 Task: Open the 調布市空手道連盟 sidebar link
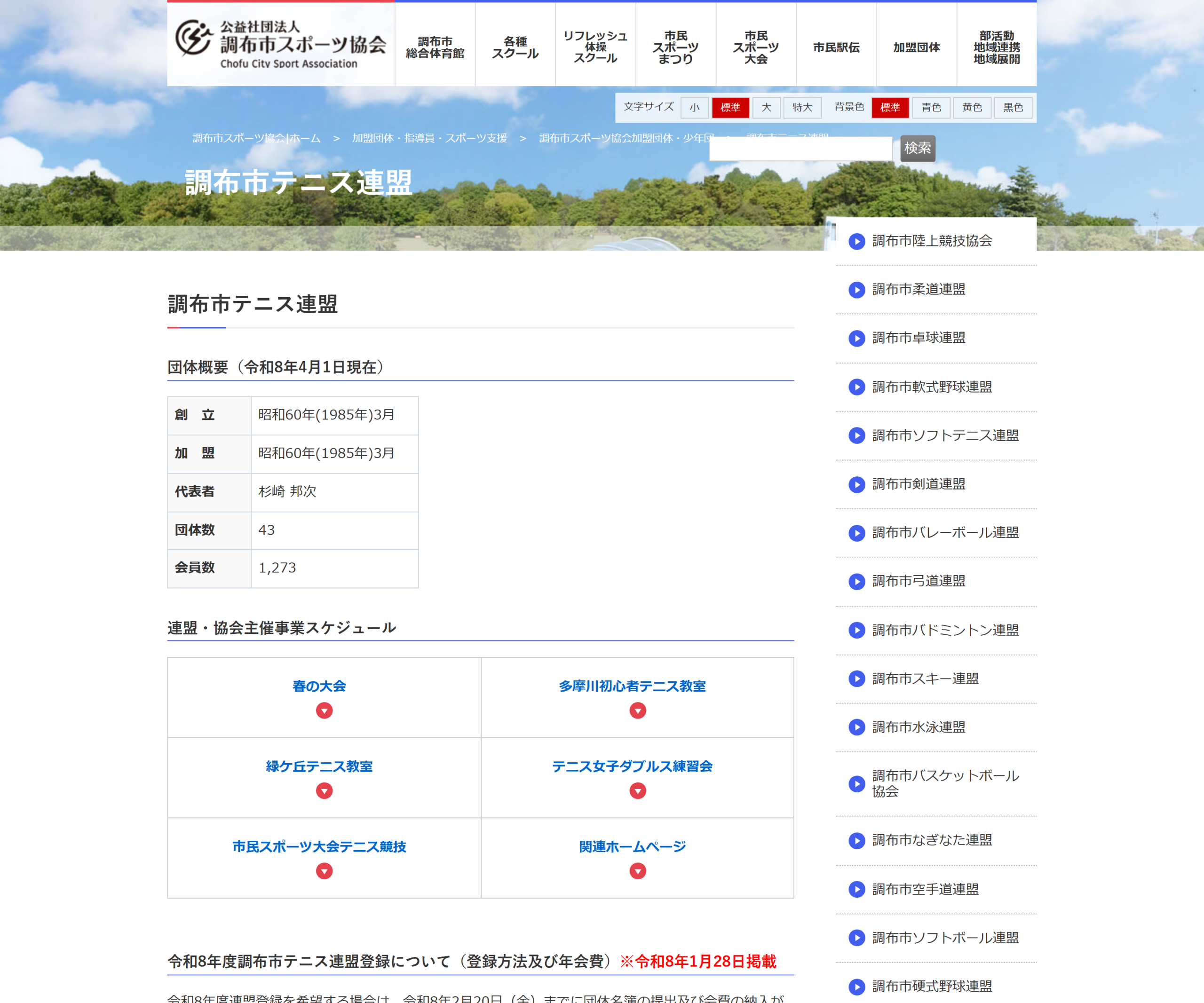point(926,890)
